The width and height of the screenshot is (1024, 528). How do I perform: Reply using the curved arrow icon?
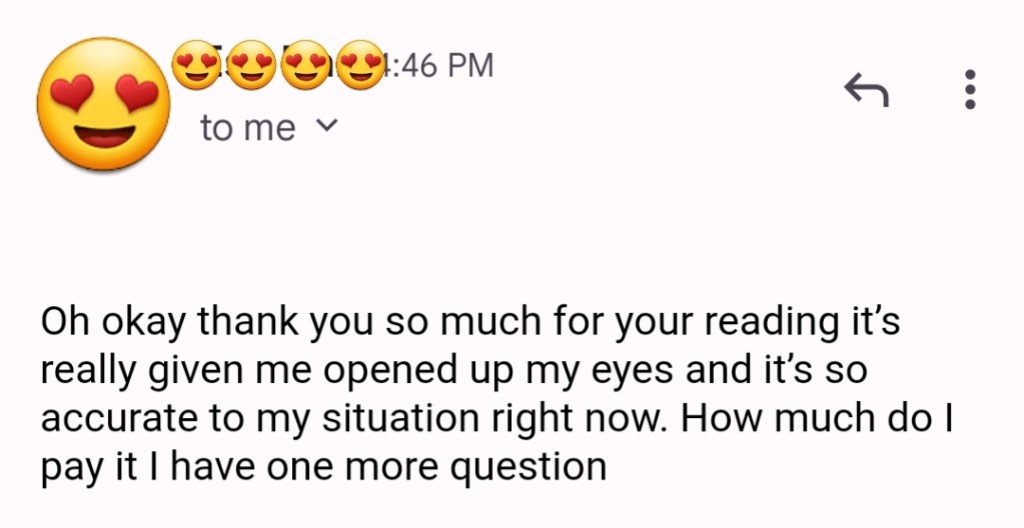[x=866, y=93]
